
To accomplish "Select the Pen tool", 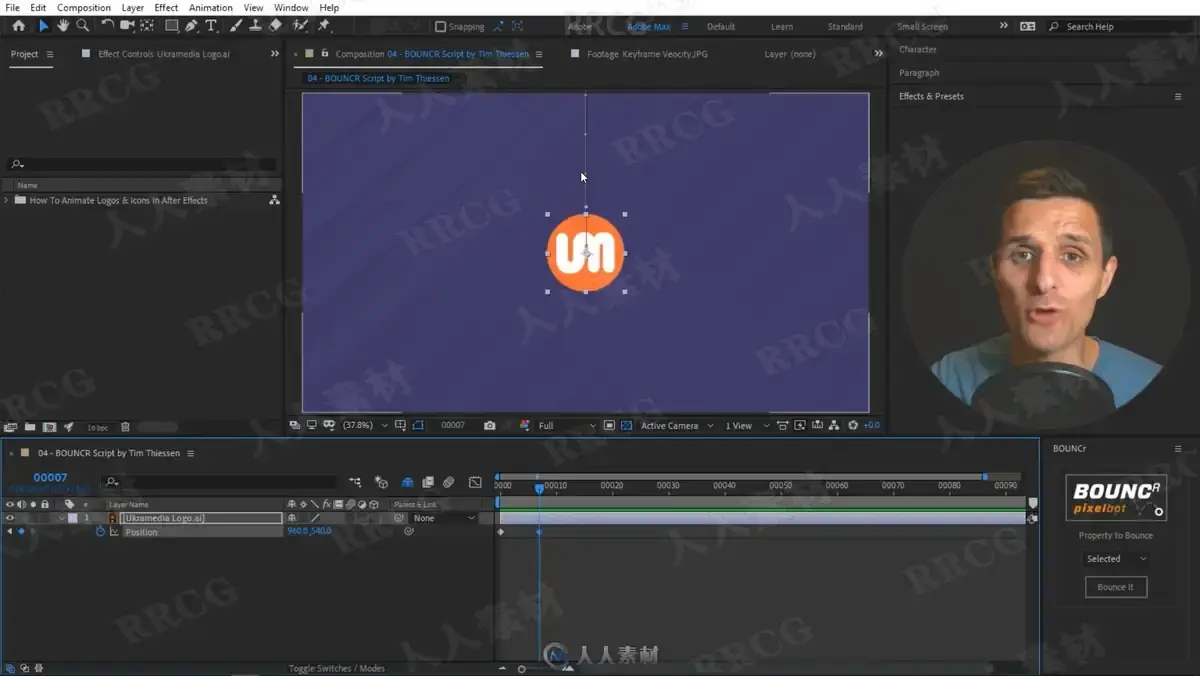I will pos(192,26).
